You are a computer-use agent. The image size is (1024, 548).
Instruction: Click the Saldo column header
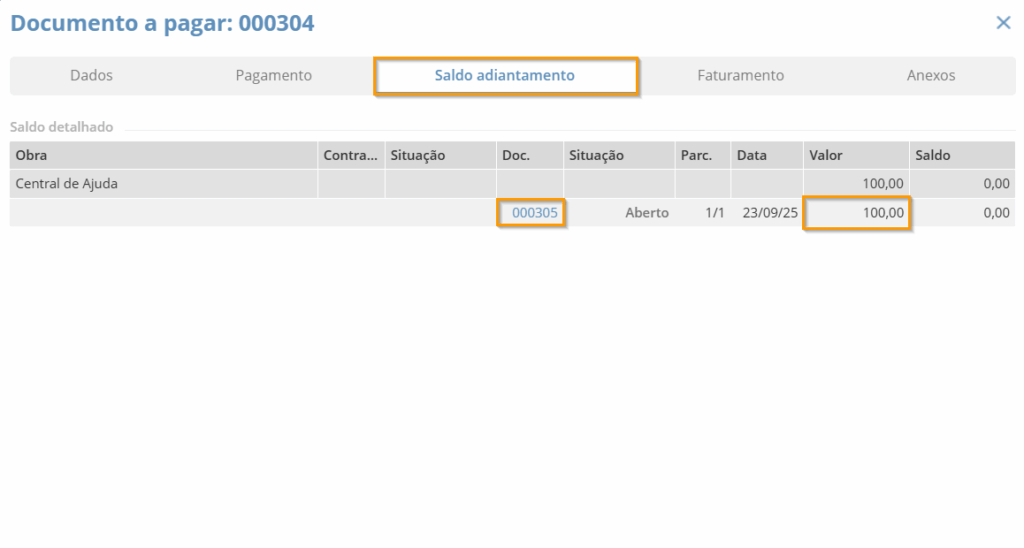pyautogui.click(x=933, y=156)
